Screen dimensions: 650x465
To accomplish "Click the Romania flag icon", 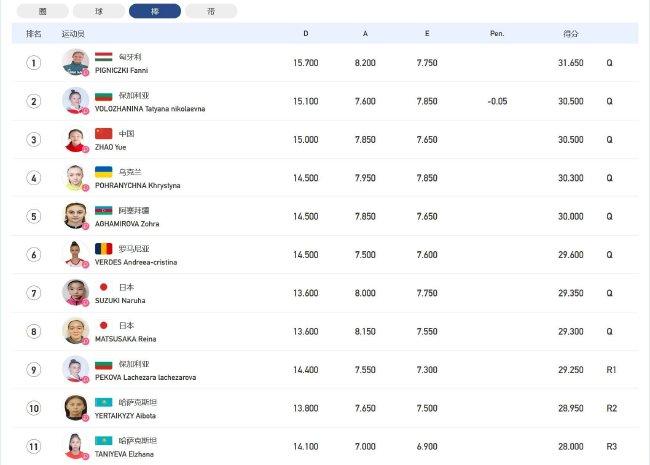I will coord(103,248).
